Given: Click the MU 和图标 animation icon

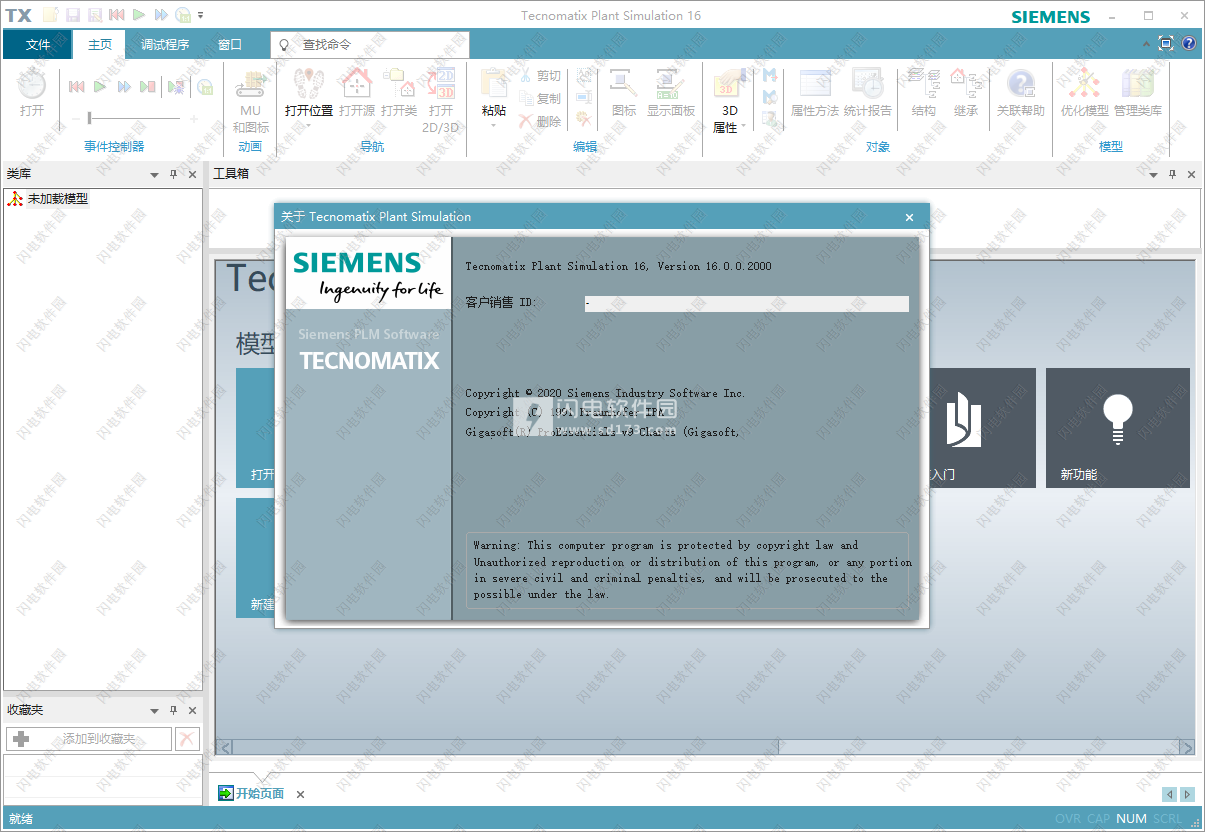Looking at the screenshot, I should coord(250,85).
